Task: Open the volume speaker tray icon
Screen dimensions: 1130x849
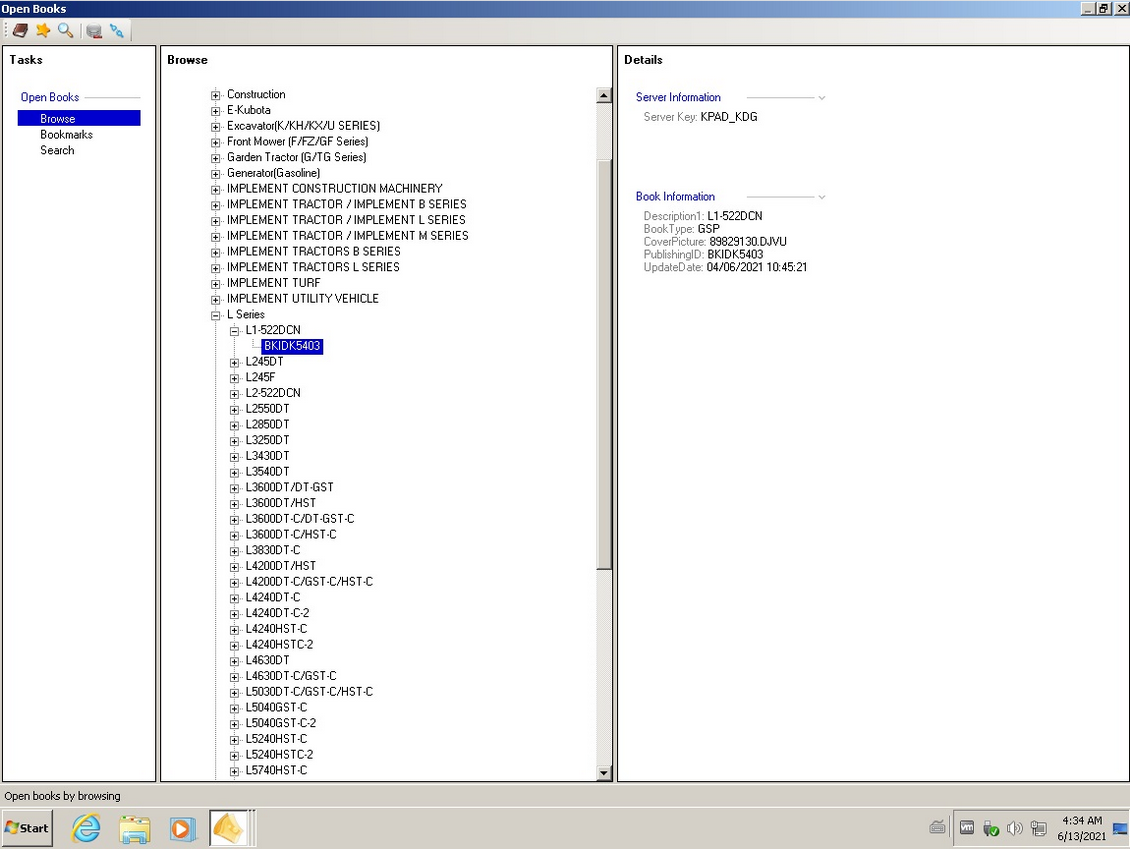Action: [1015, 828]
